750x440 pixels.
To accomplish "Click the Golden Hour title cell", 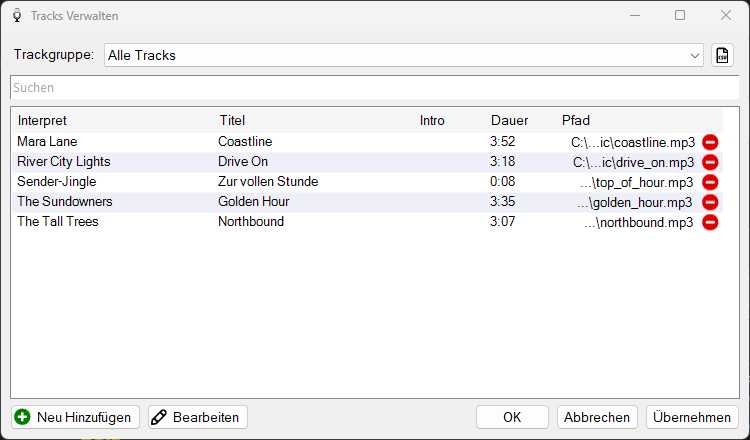I will [254, 202].
